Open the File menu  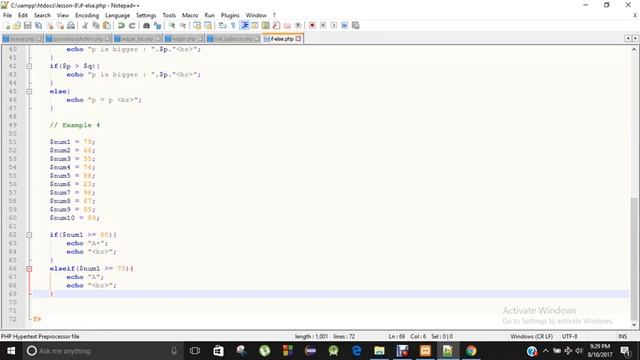pyautogui.click(x=7, y=15)
